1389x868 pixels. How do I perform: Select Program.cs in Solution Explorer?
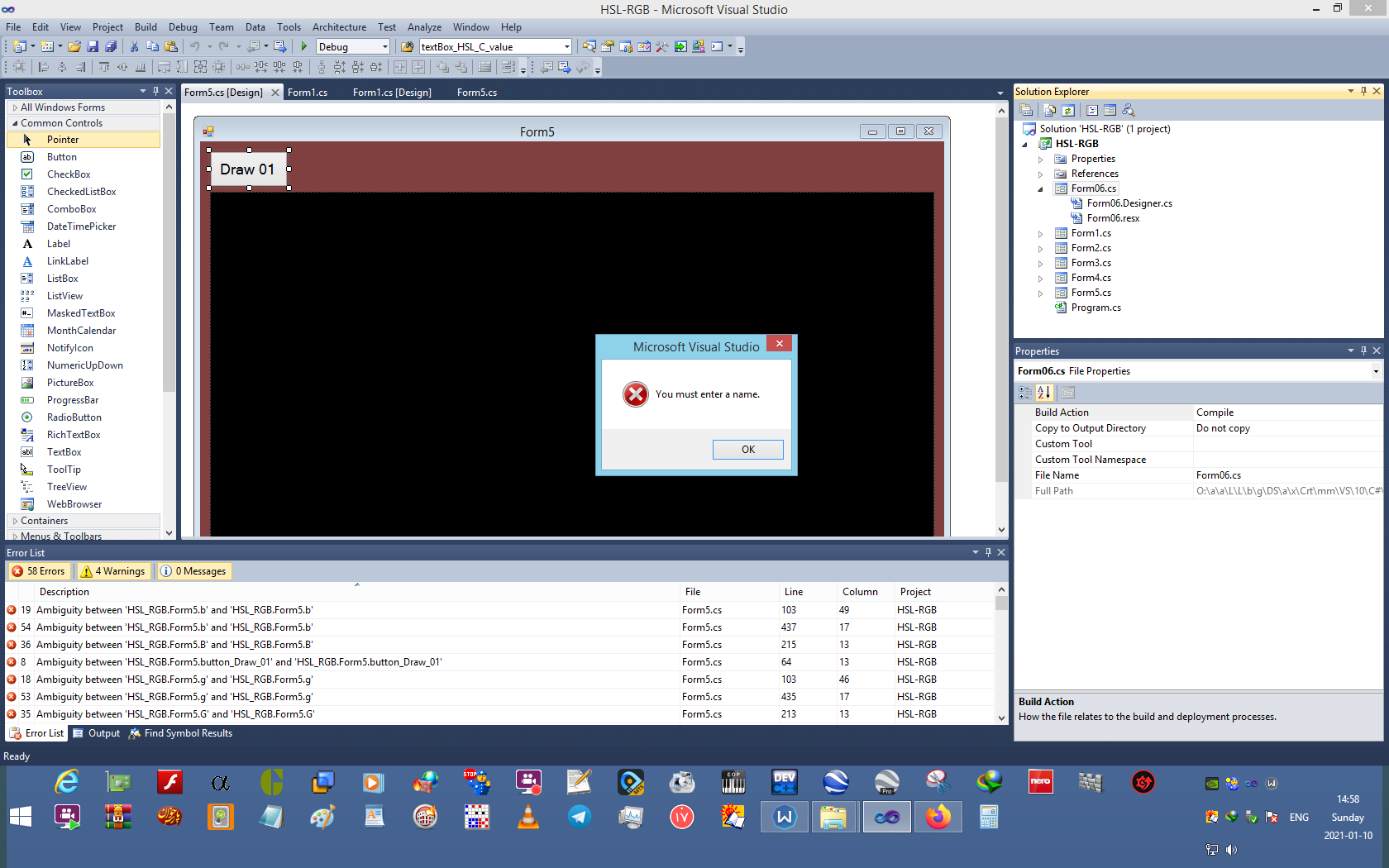click(x=1095, y=308)
